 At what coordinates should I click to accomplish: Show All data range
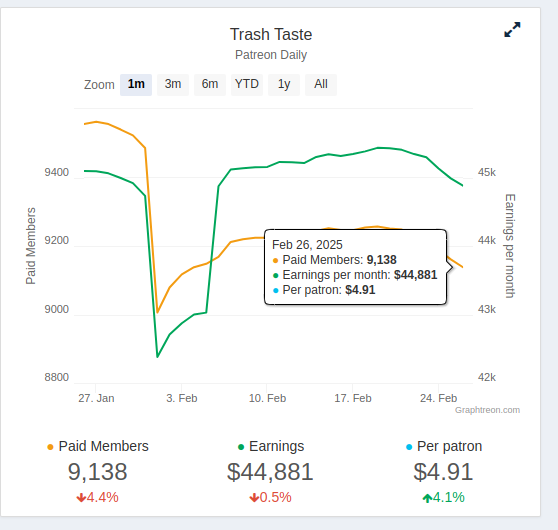321,84
